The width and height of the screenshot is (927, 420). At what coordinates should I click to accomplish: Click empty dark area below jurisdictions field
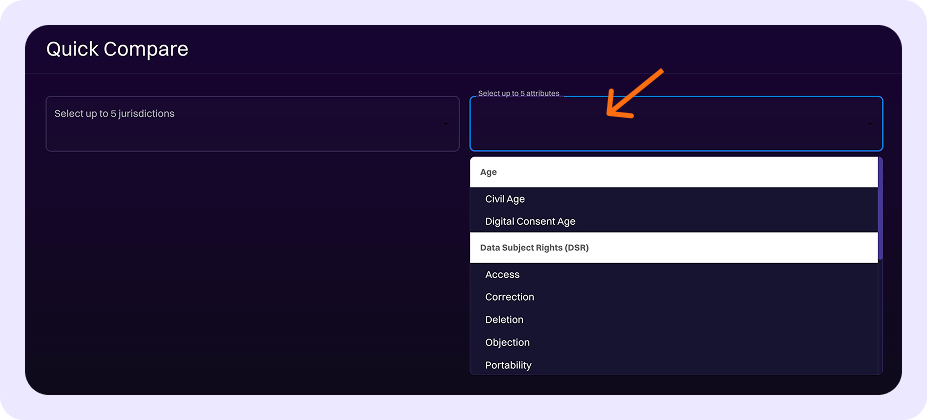(x=250, y=270)
